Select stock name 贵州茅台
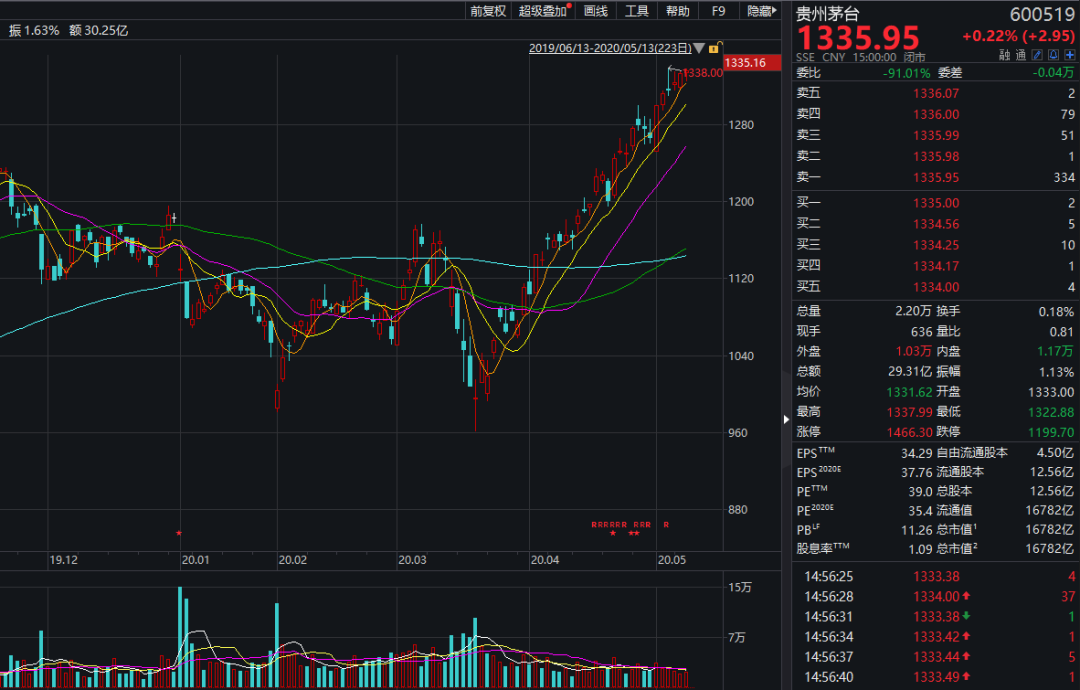The height and width of the screenshot is (690, 1080). (x=828, y=14)
